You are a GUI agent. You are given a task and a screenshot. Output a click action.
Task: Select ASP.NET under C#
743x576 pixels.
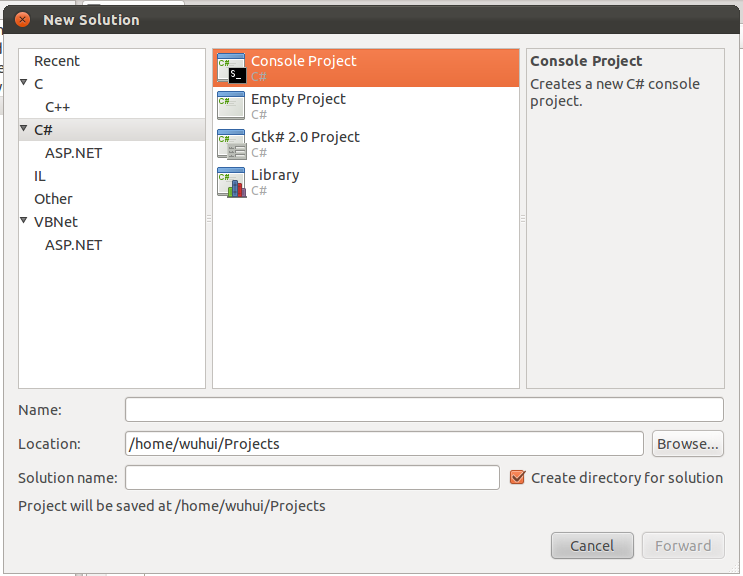point(73,153)
